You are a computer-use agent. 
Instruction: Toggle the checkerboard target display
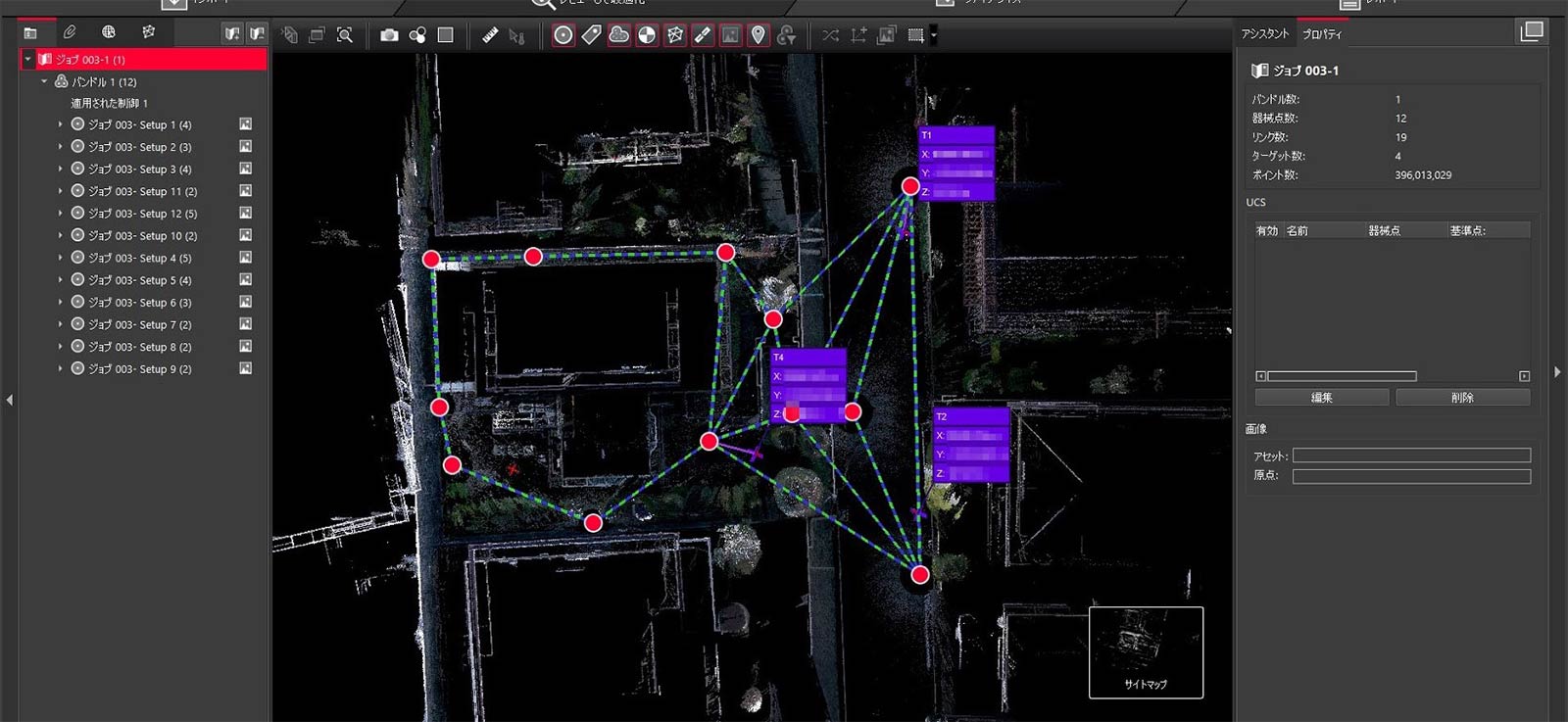tap(647, 35)
